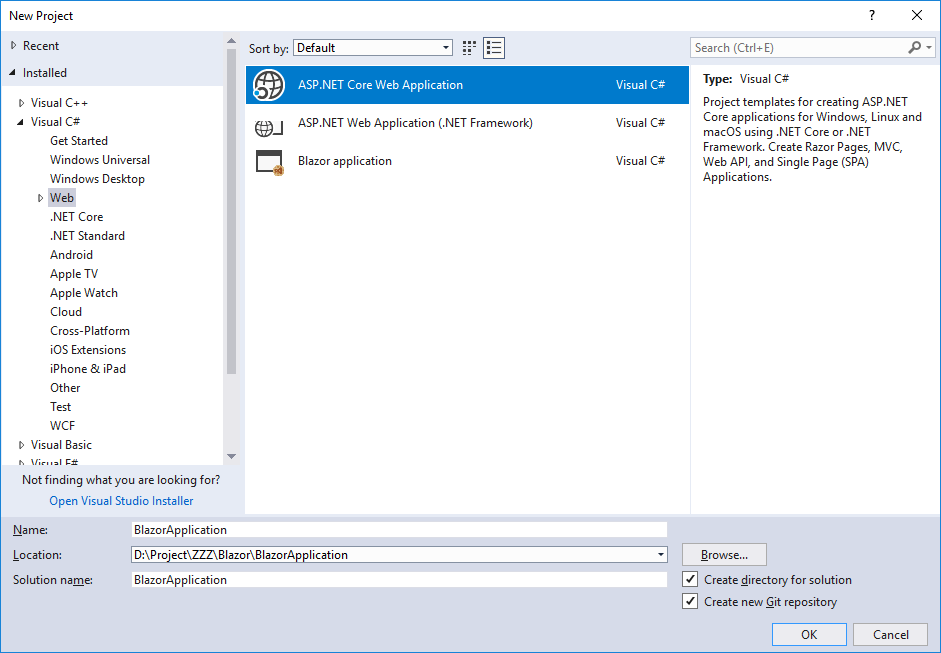Click the Solution name input field
Screen dimensions: 941x653
coord(399,580)
